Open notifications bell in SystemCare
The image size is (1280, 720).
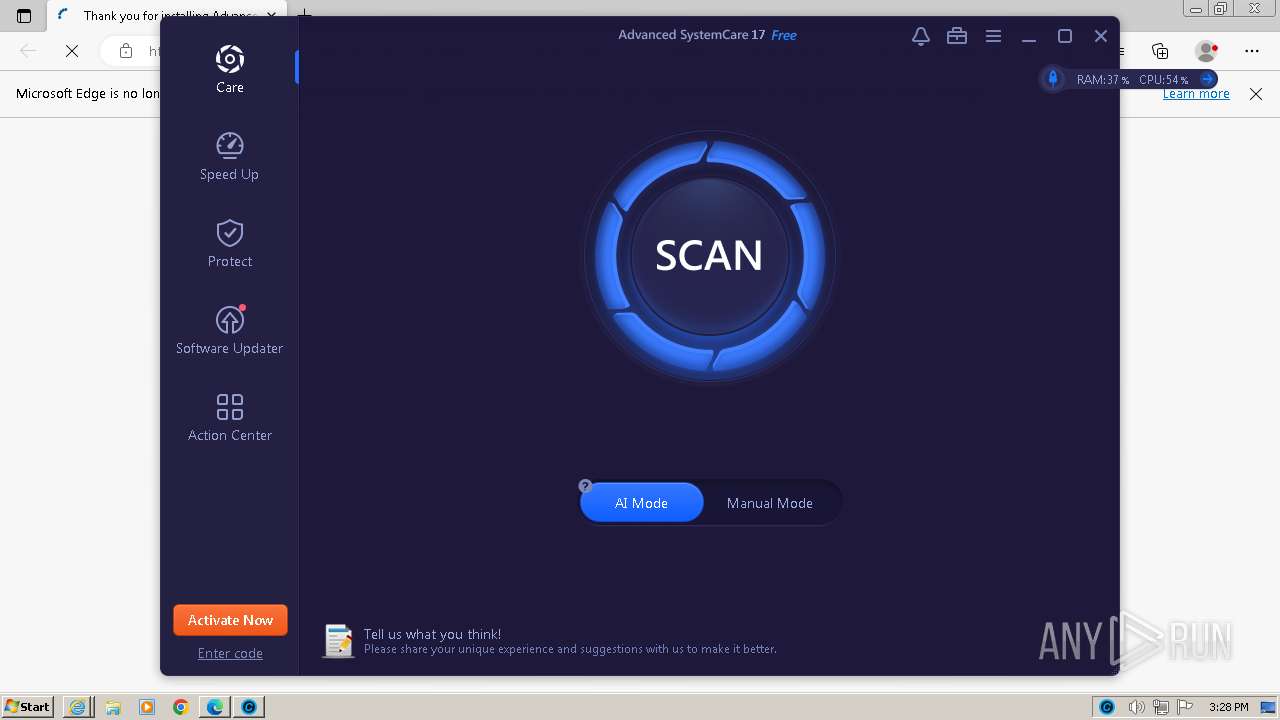[x=921, y=36]
